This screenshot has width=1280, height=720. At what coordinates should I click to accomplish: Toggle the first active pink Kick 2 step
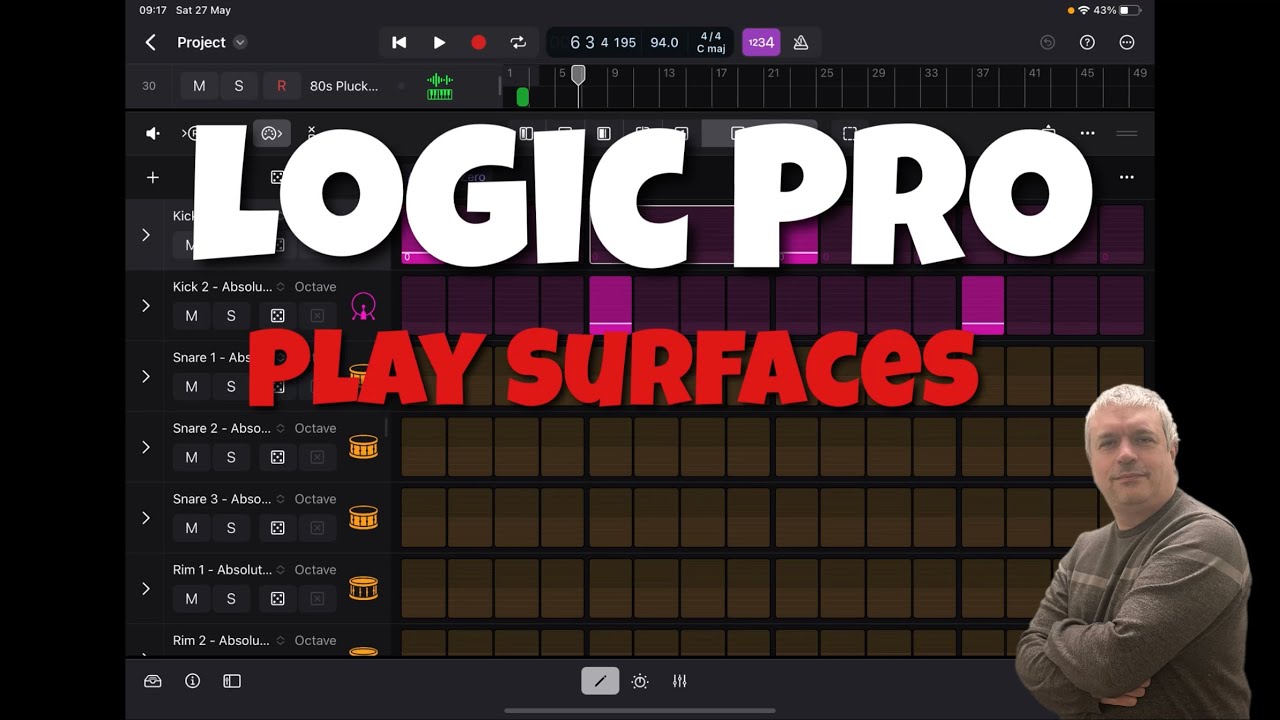tap(610, 305)
